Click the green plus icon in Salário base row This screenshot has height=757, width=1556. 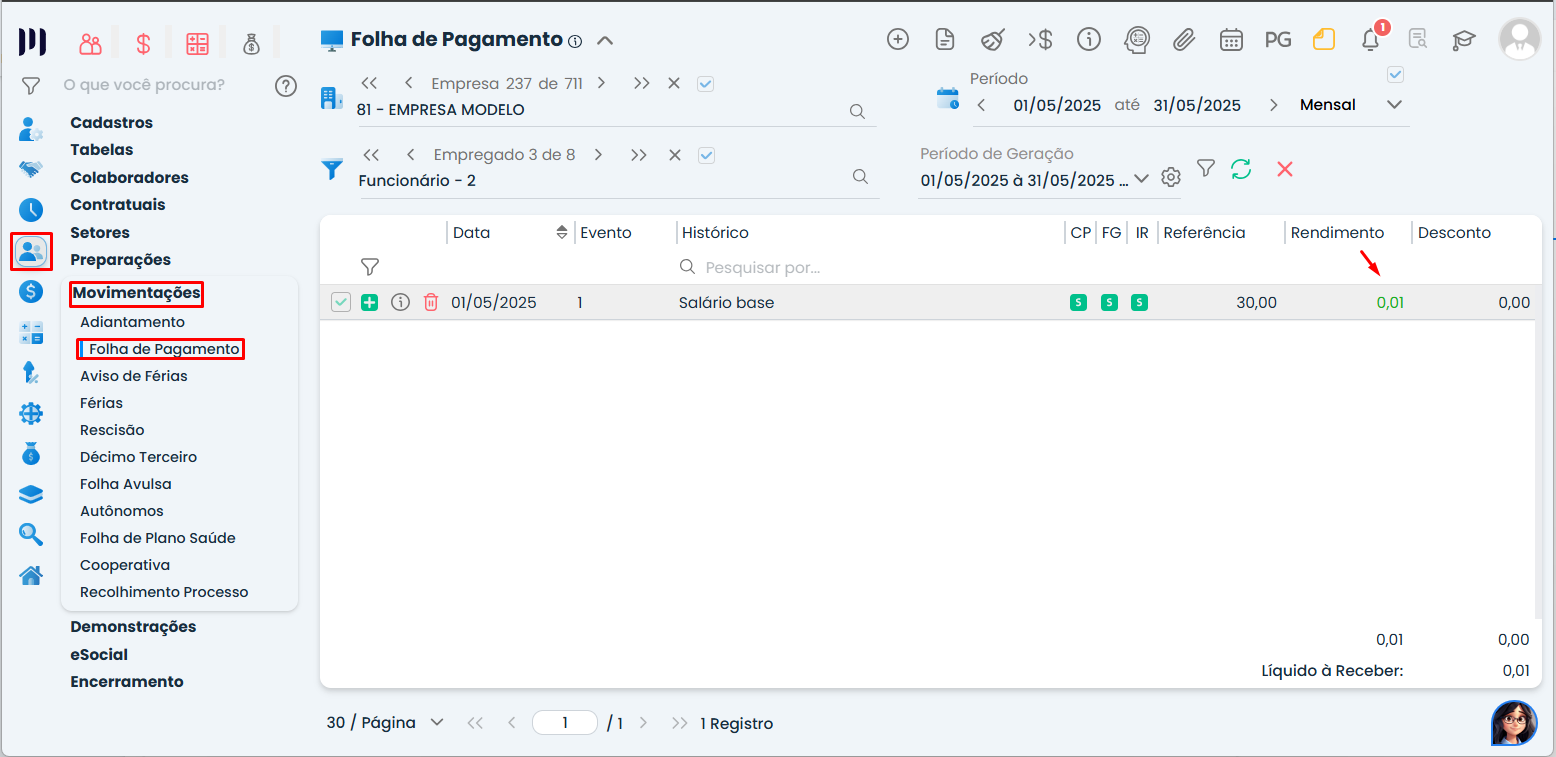pyautogui.click(x=369, y=302)
